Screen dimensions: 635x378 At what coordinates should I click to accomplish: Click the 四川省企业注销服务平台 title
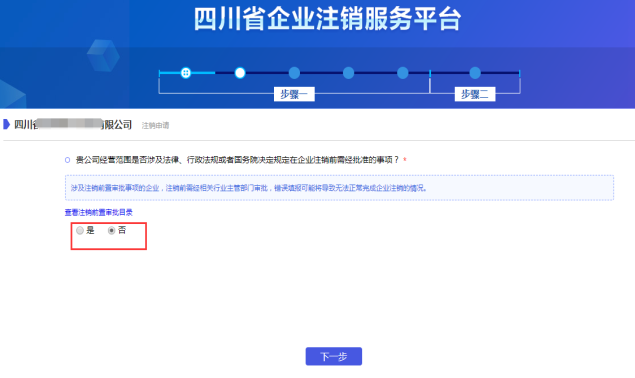[x=327, y=19]
